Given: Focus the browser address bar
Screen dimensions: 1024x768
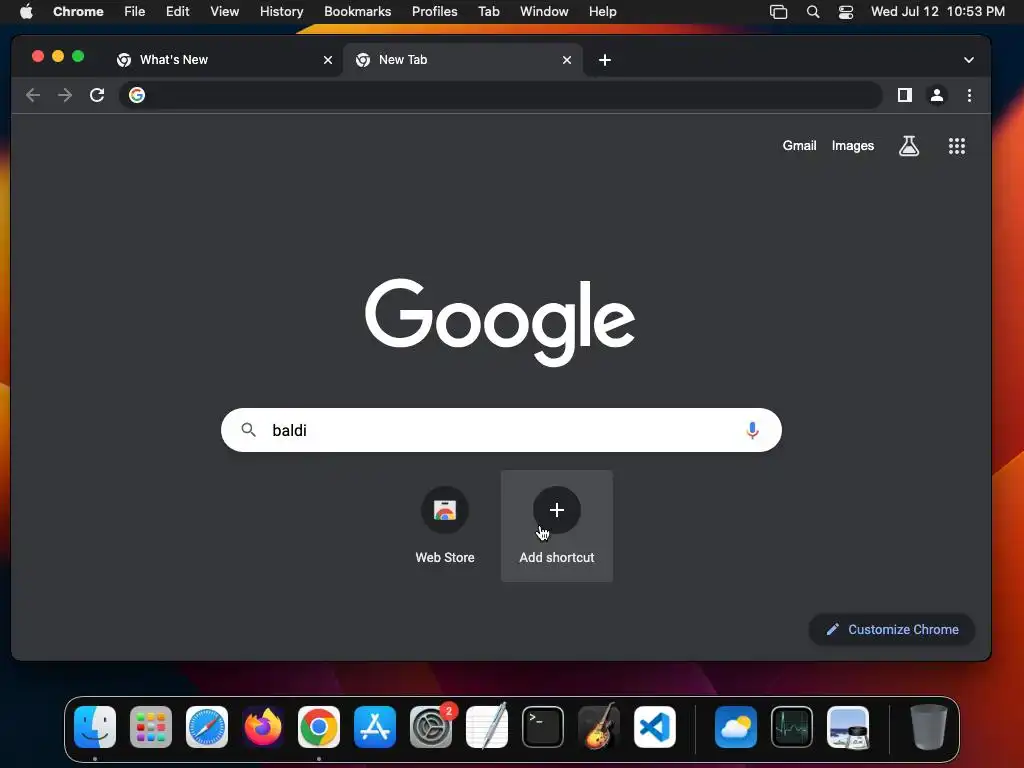Looking at the screenshot, I should 500,95.
